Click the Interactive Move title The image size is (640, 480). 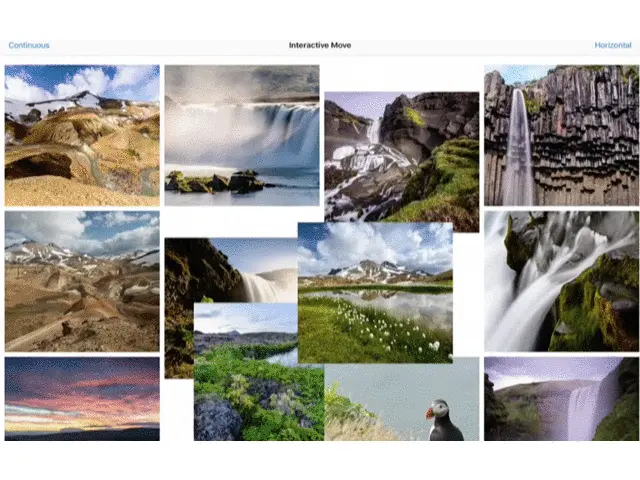pos(320,45)
